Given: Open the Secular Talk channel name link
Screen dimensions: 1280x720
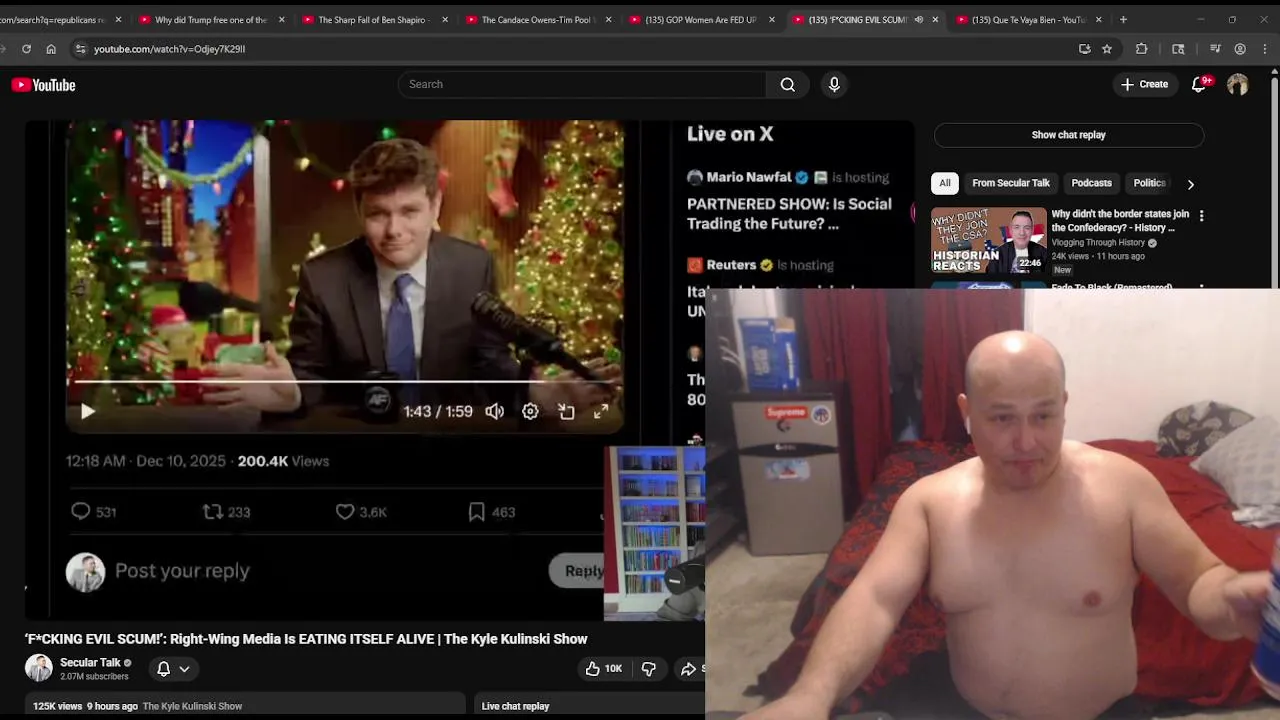Looking at the screenshot, I should pos(90,662).
